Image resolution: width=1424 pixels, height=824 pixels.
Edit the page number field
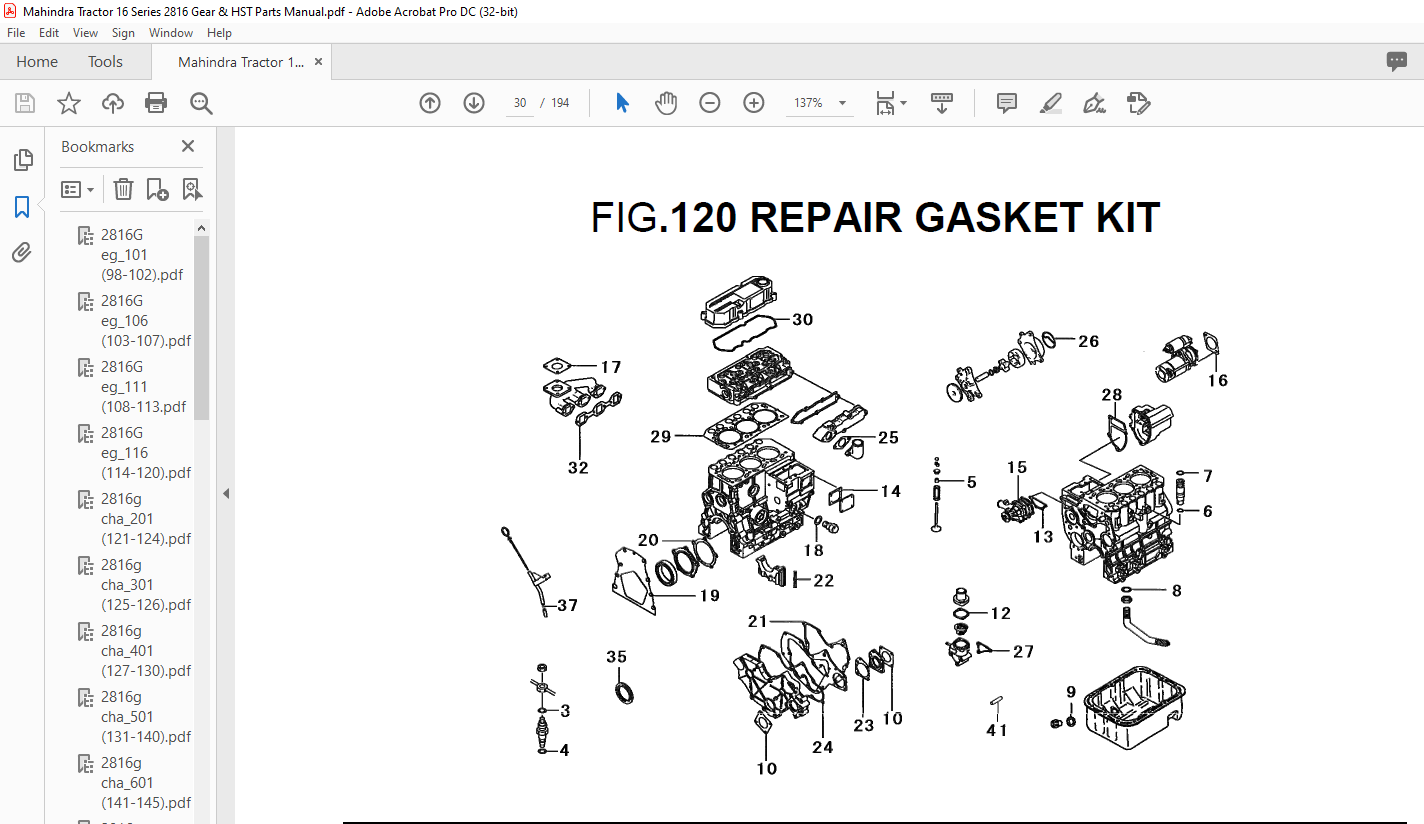click(x=520, y=103)
